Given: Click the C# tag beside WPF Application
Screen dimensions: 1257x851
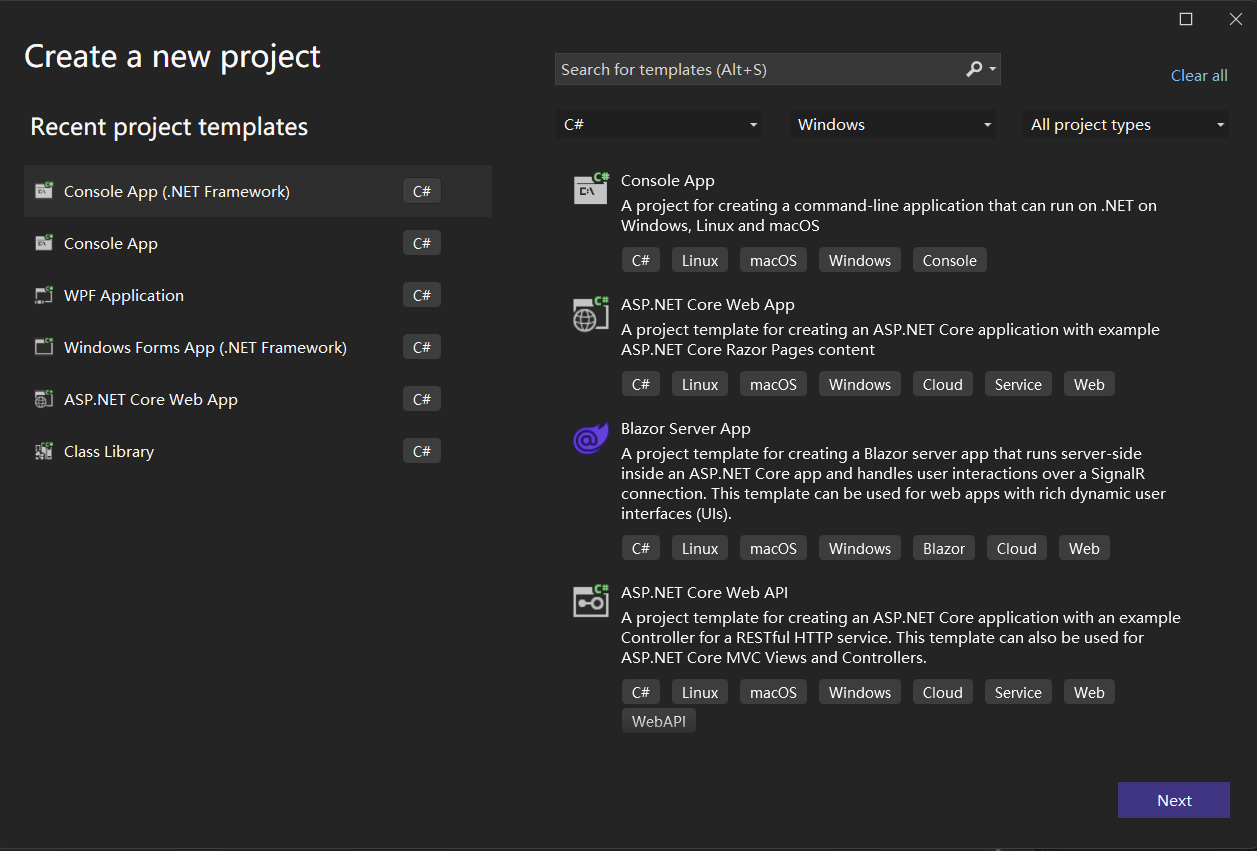Looking at the screenshot, I should pyautogui.click(x=422, y=295).
